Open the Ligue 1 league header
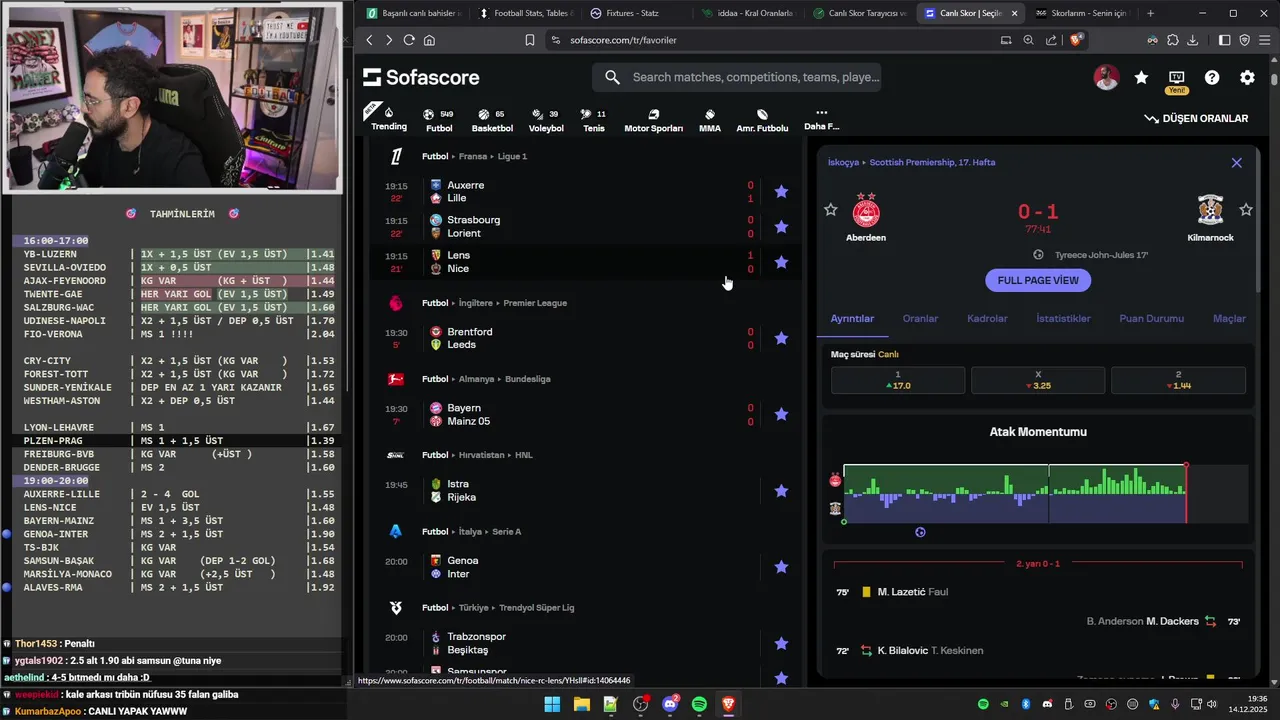 point(512,156)
